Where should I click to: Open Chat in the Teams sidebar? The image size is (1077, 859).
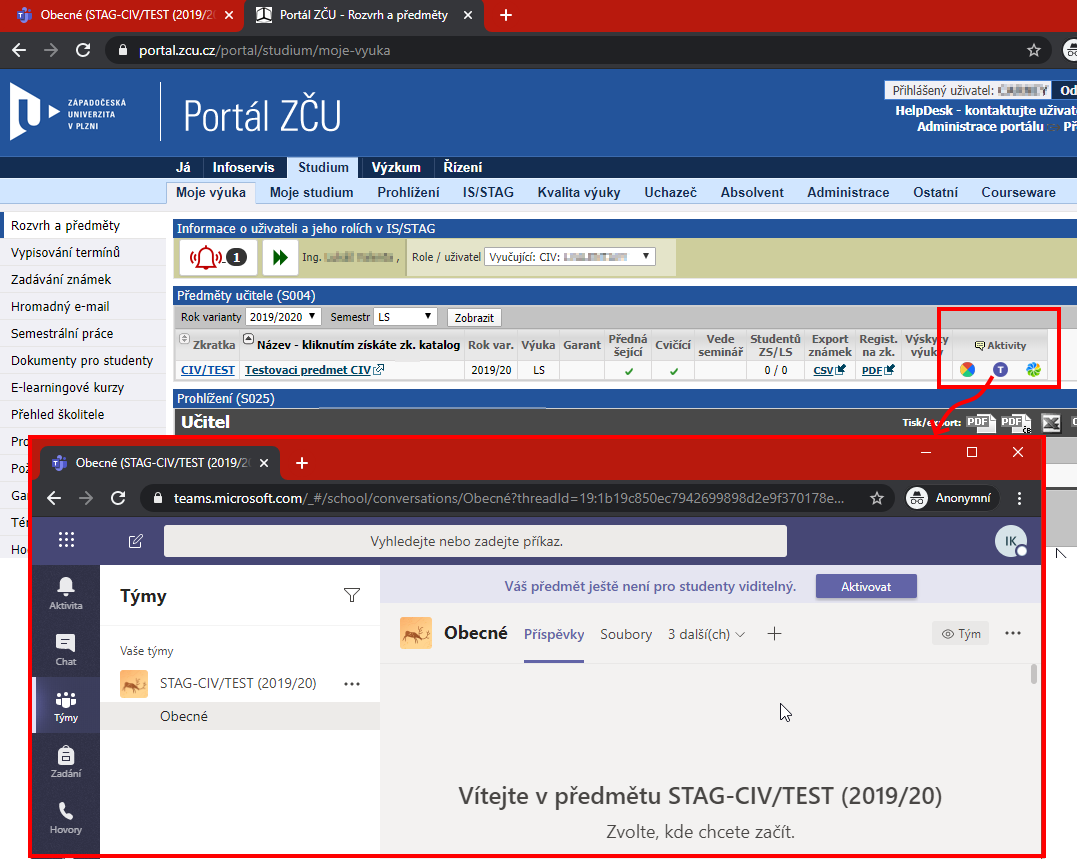(66, 650)
